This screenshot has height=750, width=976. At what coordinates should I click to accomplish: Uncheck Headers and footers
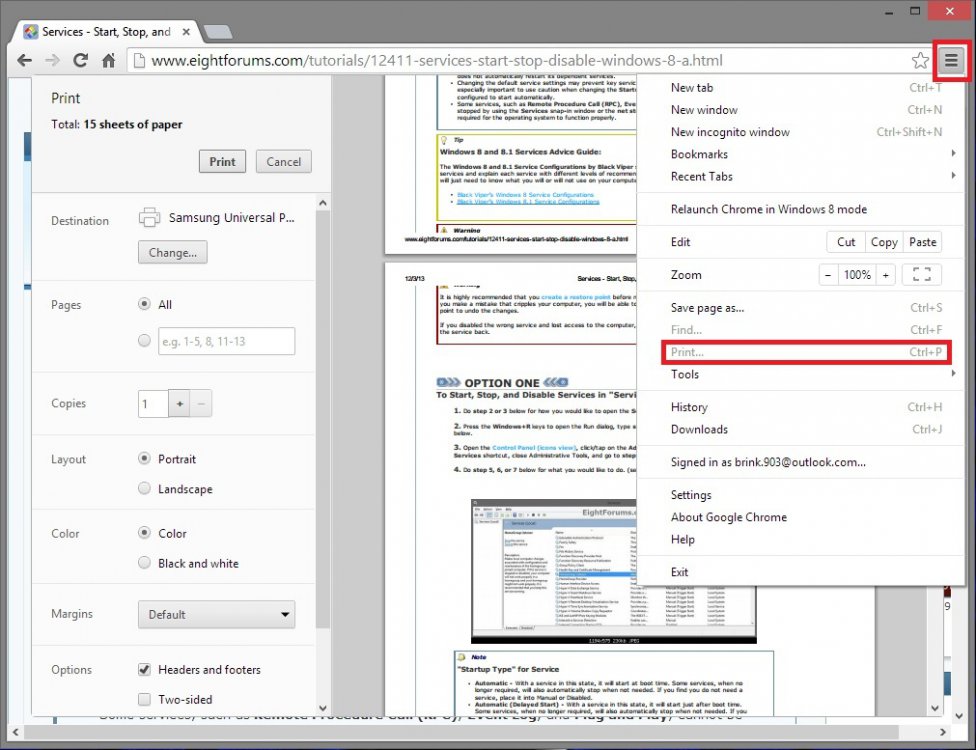[144, 669]
